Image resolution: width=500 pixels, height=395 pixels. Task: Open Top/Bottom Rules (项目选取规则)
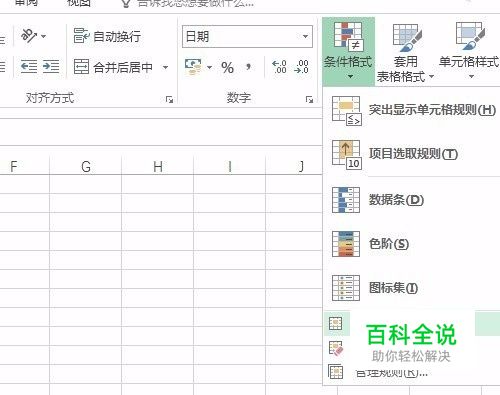tap(413, 154)
